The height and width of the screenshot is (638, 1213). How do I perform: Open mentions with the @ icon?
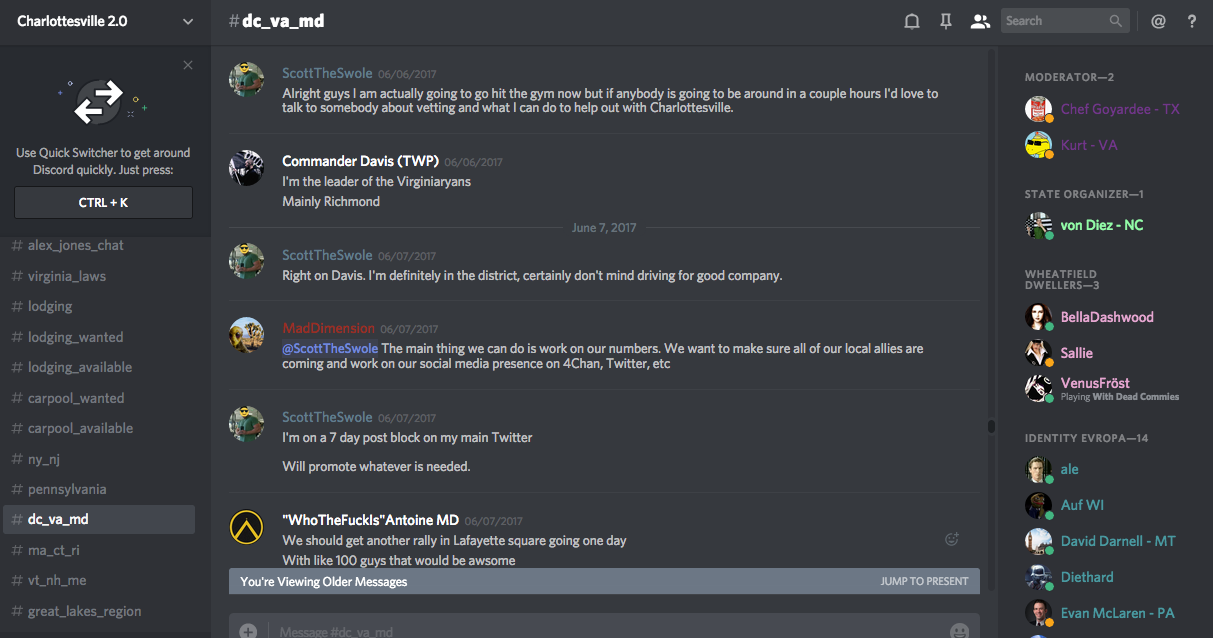tap(1158, 21)
